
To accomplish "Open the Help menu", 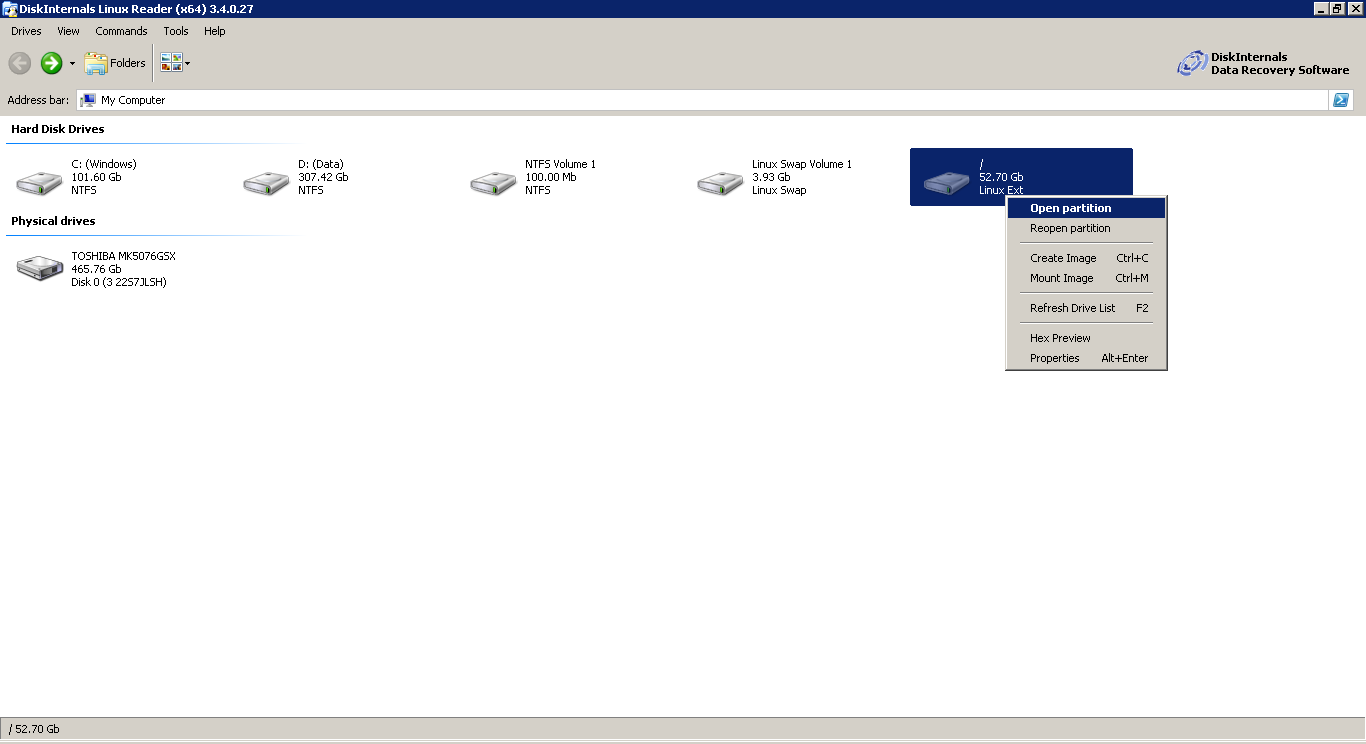I will click(x=215, y=31).
